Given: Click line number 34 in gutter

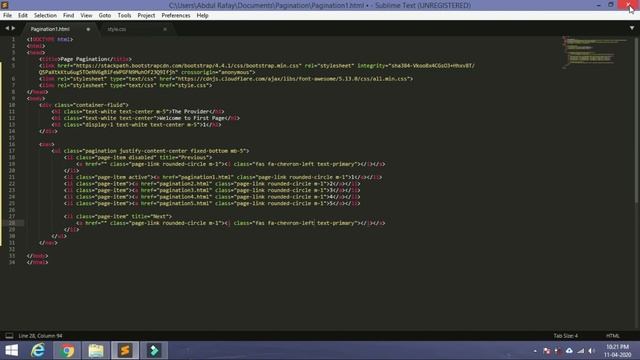Looking at the screenshot, I should click(12, 262).
